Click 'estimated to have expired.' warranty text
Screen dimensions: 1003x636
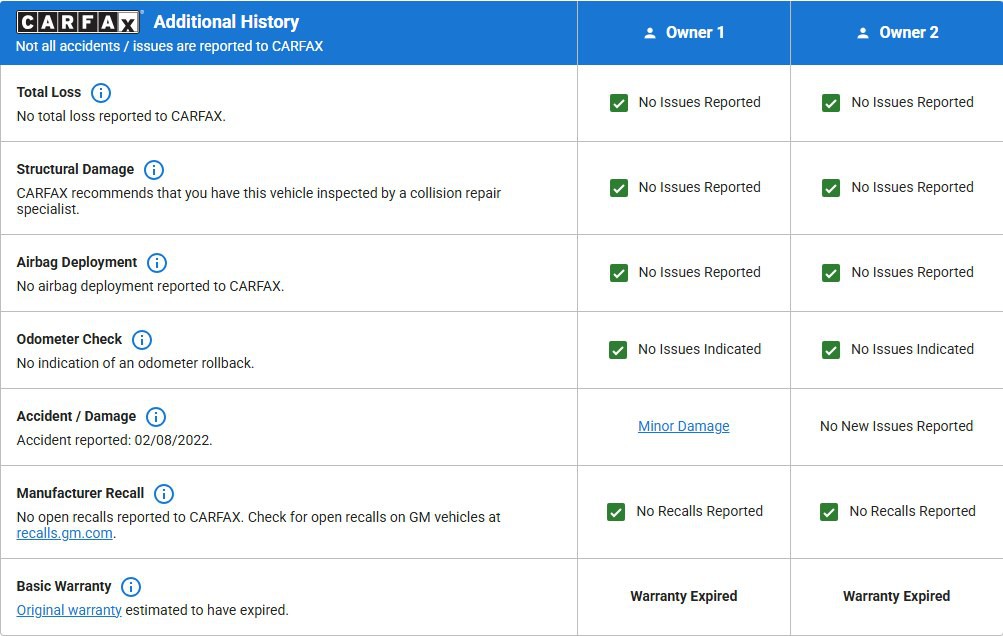(207, 610)
